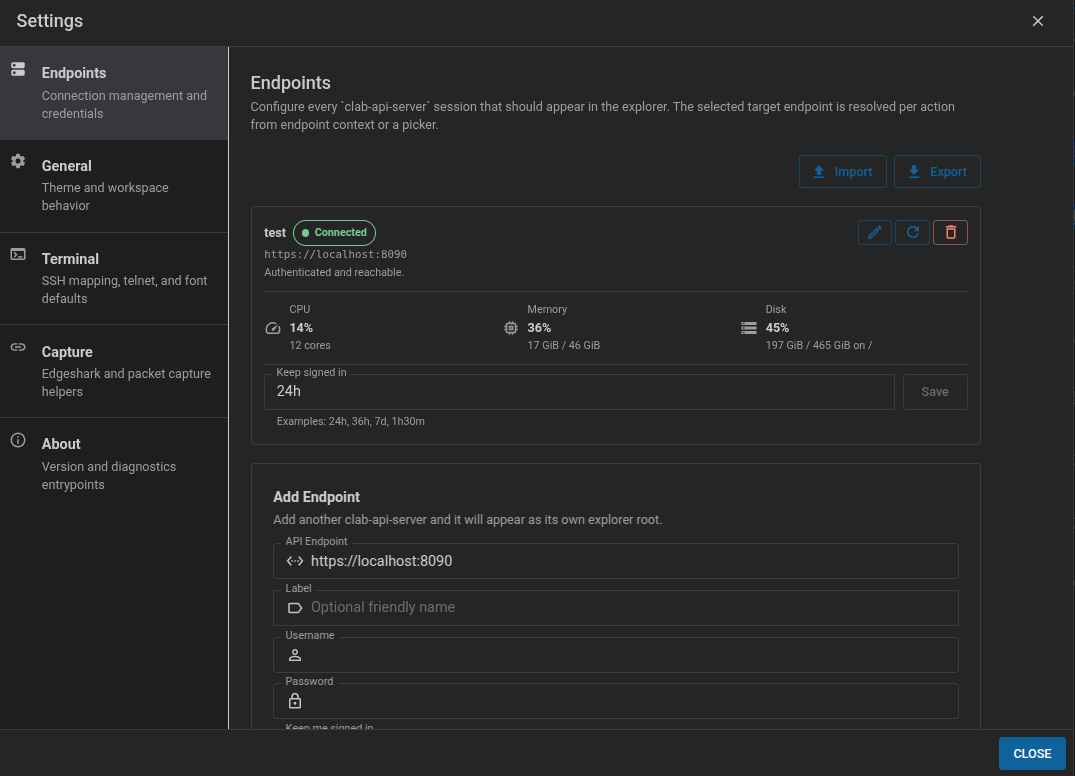Click the https://localhost:8090 URL under test
1075x776 pixels.
pyautogui.click(x=335, y=254)
